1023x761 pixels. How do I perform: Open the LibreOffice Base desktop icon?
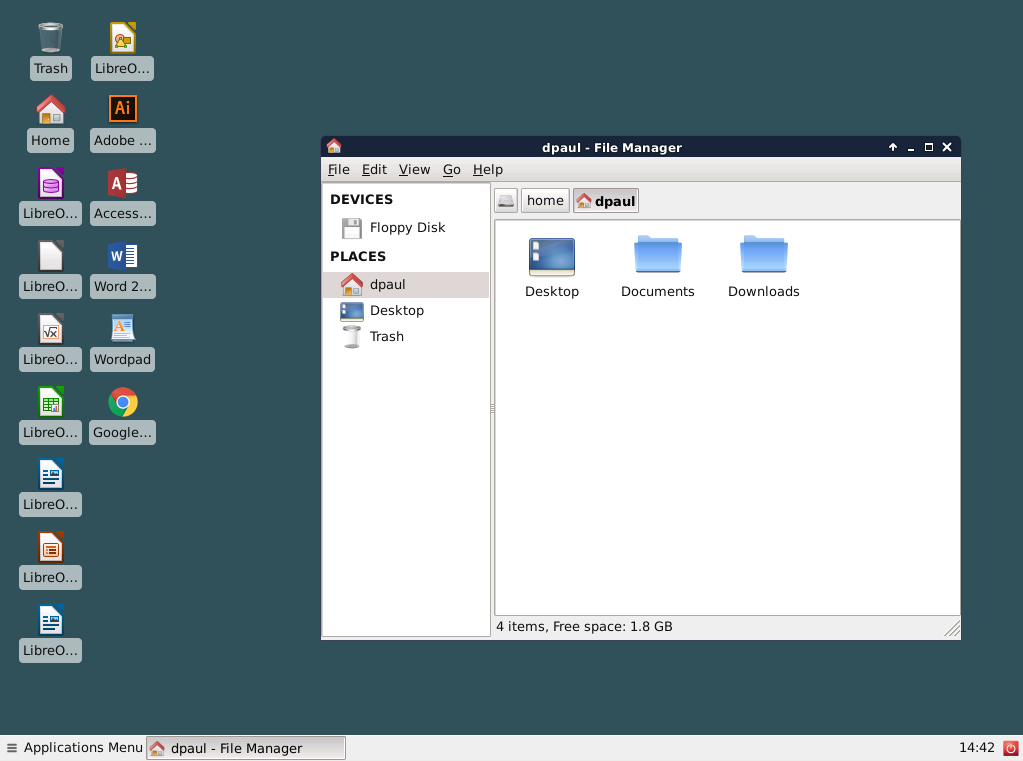click(50, 184)
